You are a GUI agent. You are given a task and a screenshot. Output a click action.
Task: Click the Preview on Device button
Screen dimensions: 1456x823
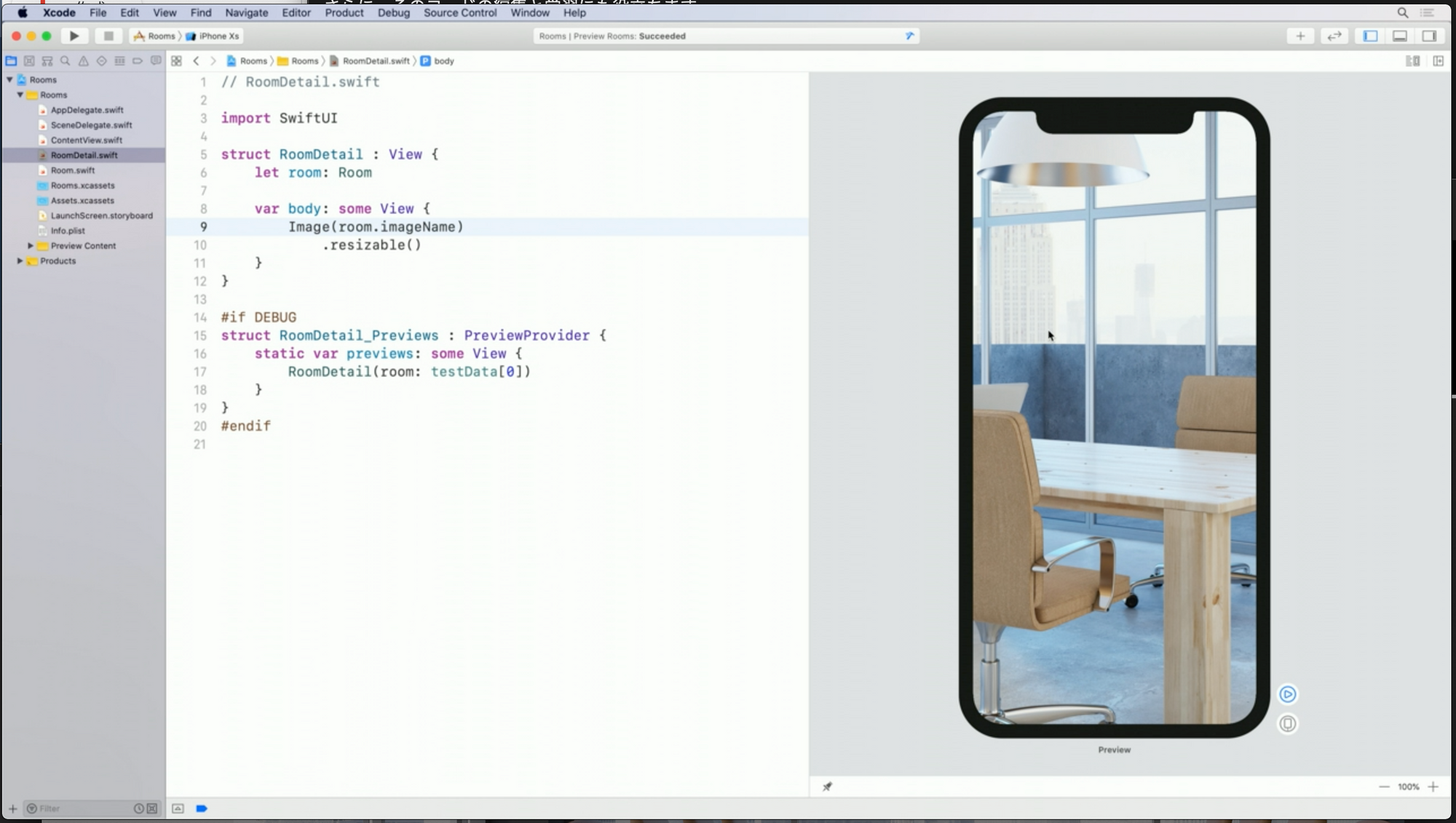tap(1287, 723)
